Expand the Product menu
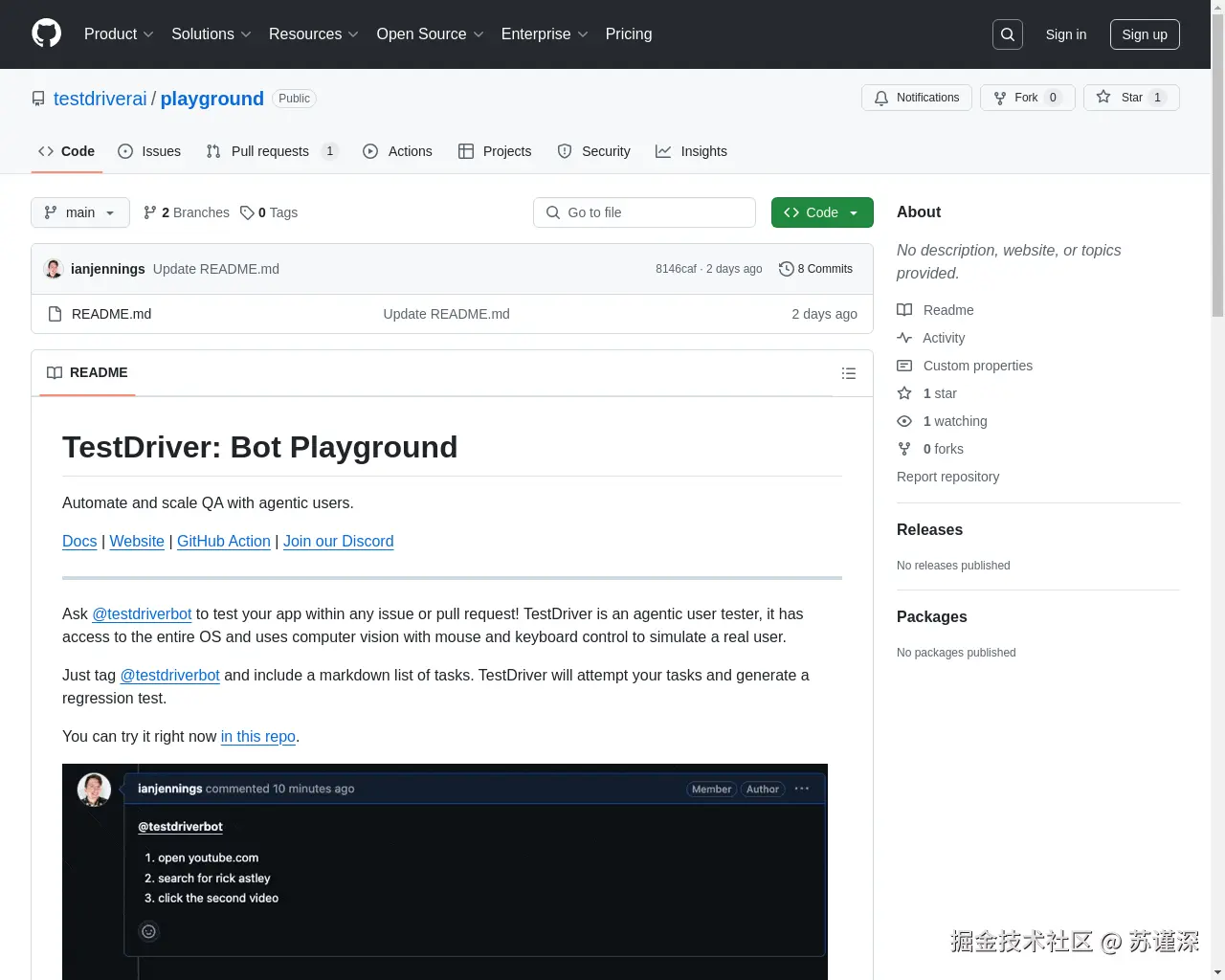1225x980 pixels. [x=119, y=34]
